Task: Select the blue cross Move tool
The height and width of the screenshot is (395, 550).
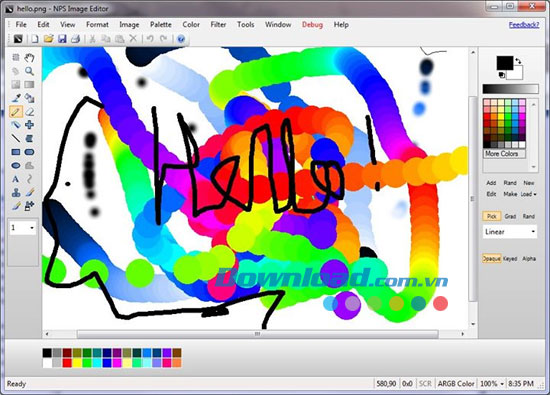Action: [x=29, y=125]
